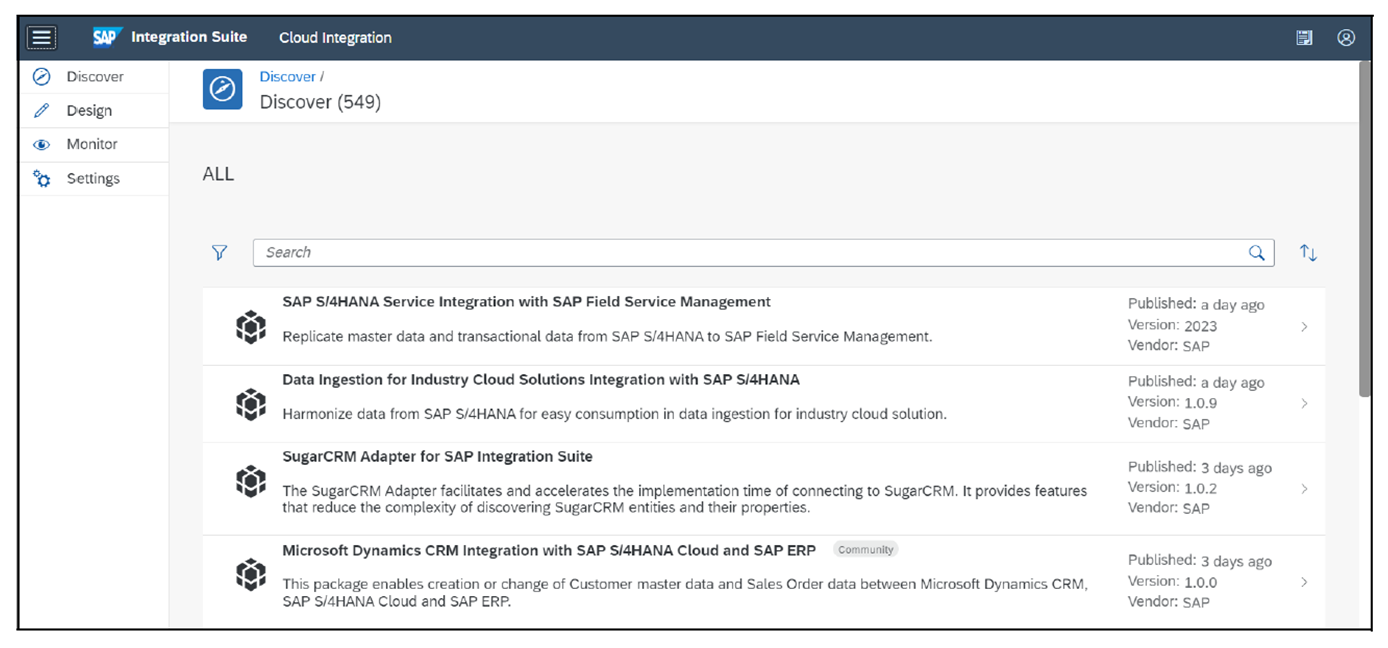The height and width of the screenshot is (648, 1388).
Task: Open the SugarCRM Adapter package title
Action: pos(438,456)
